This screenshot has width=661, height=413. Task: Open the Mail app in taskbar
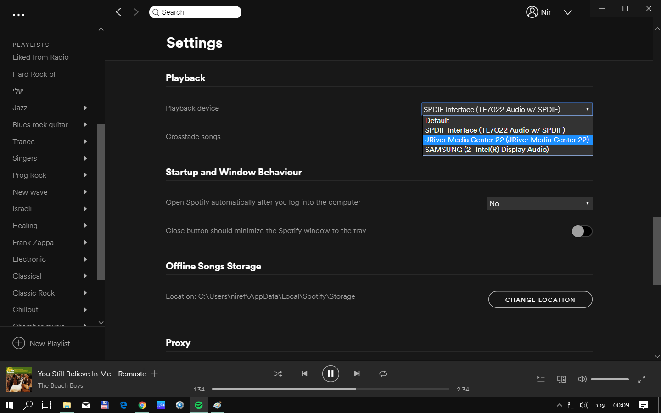(x=86, y=405)
